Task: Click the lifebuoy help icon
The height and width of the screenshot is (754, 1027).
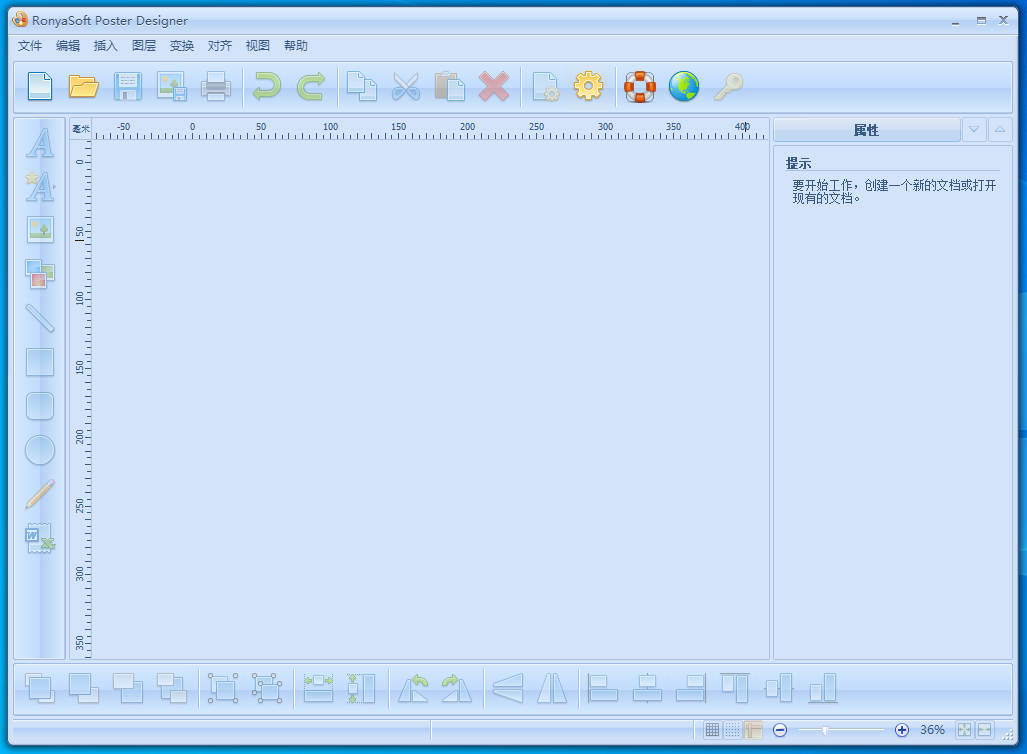Action: [x=640, y=87]
